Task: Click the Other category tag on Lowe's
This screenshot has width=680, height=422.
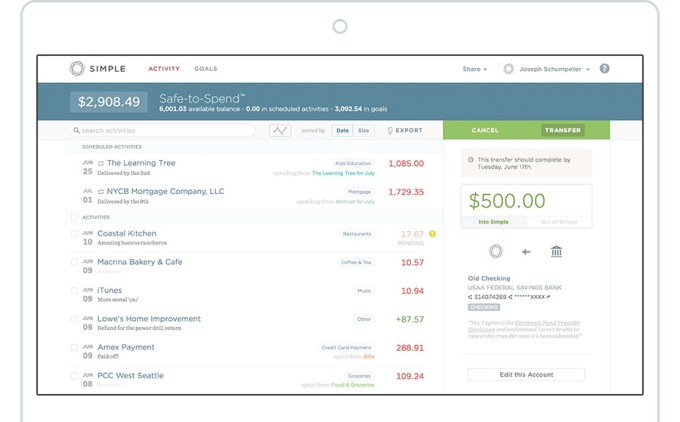Action: point(364,319)
